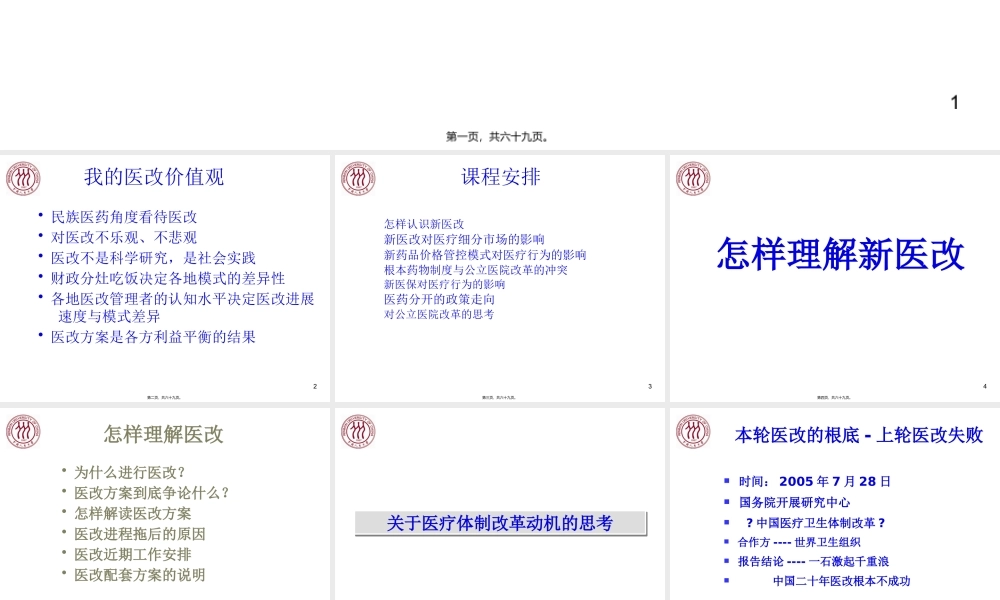Click the gray box '关于医疗体制改革动机的思考'
1000x600 pixels.
click(x=499, y=522)
